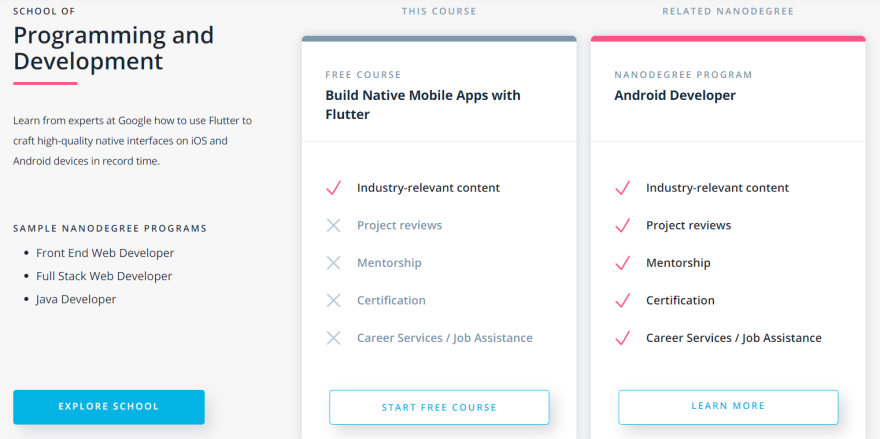The image size is (880, 439).
Task: Click the X icon next to free course Certification
Action: (334, 300)
